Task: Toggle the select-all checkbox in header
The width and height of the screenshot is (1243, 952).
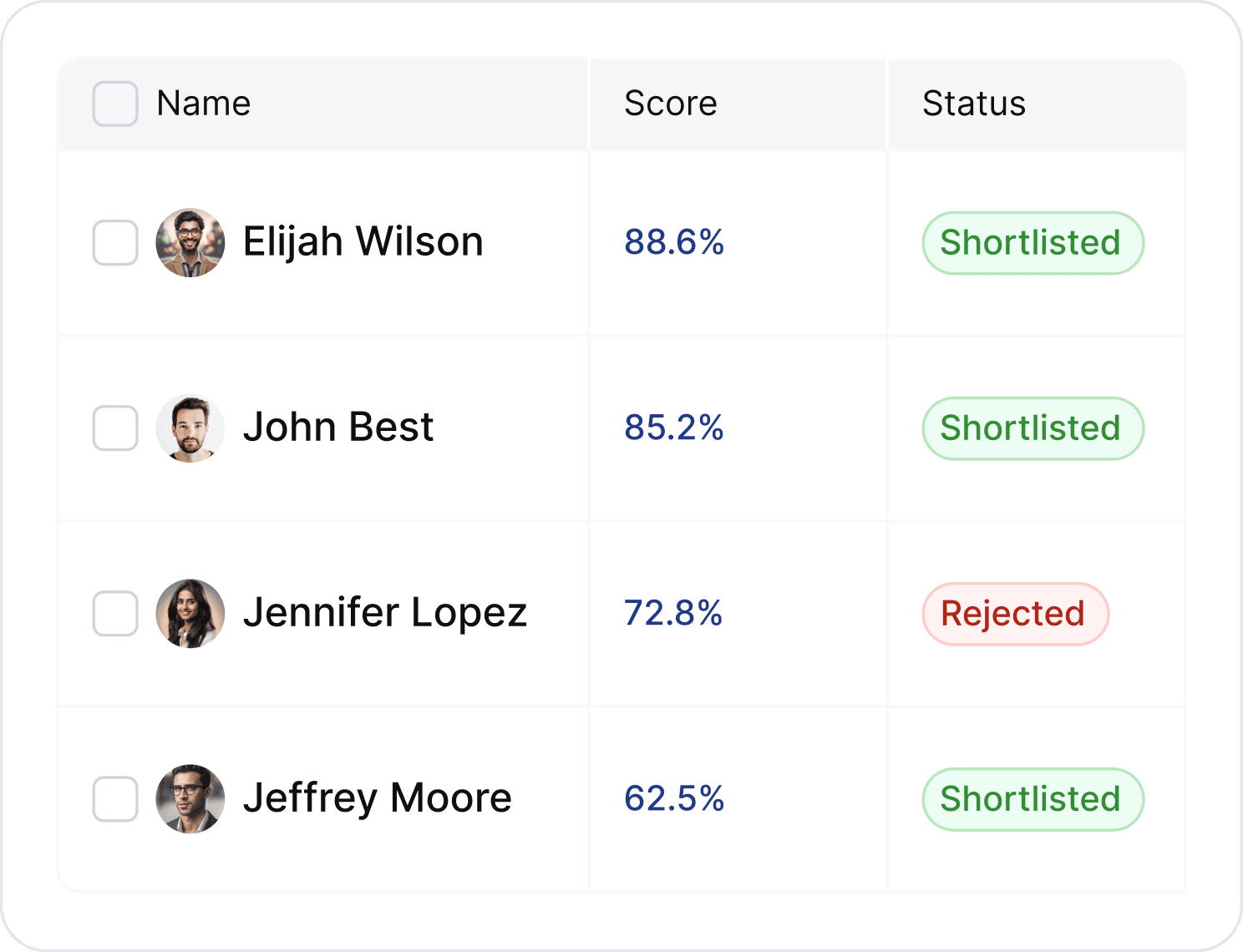Action: click(x=115, y=104)
